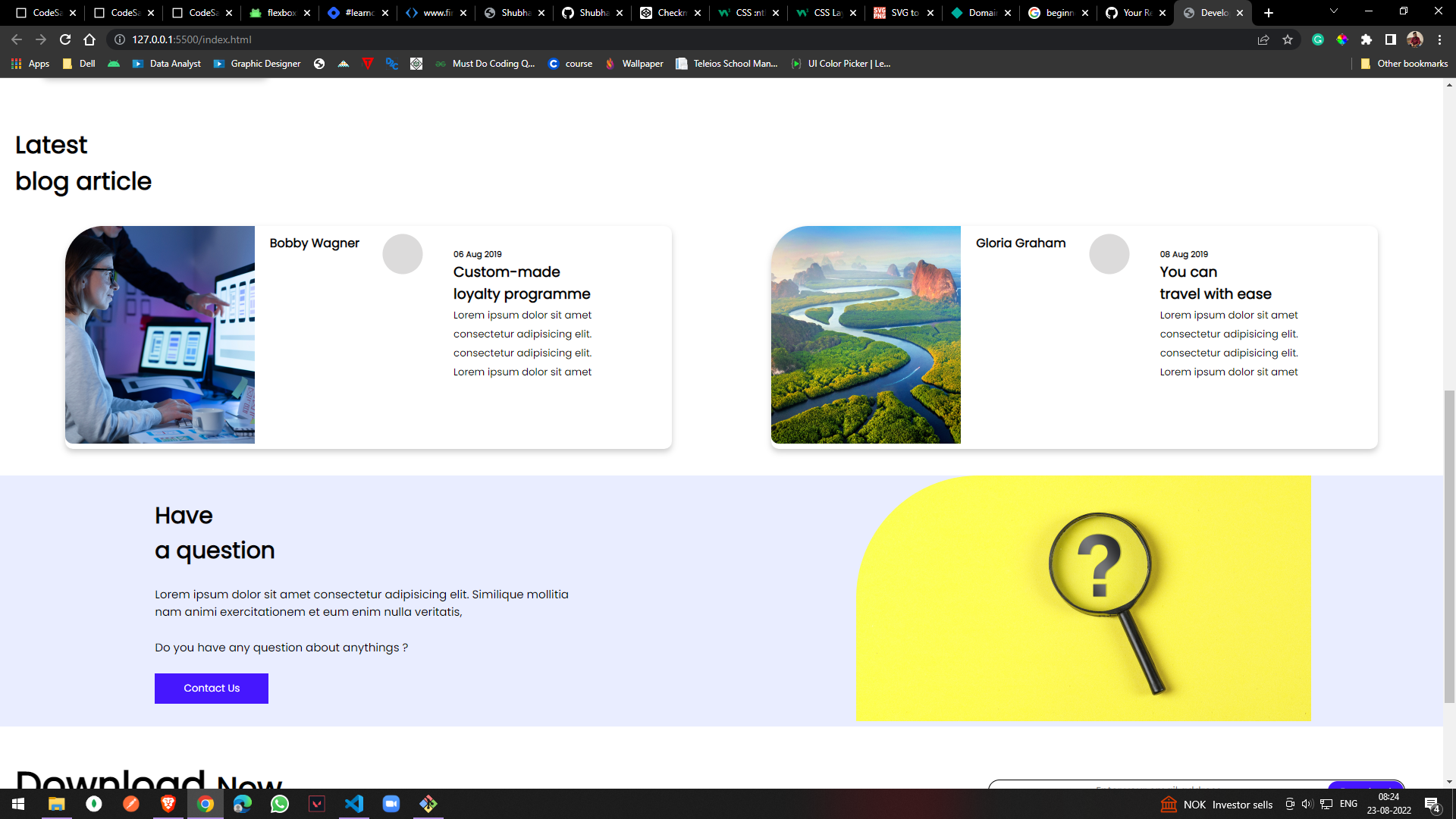The width and height of the screenshot is (1456, 819).
Task: Open a new tab with the plus button
Action: click(x=1269, y=13)
